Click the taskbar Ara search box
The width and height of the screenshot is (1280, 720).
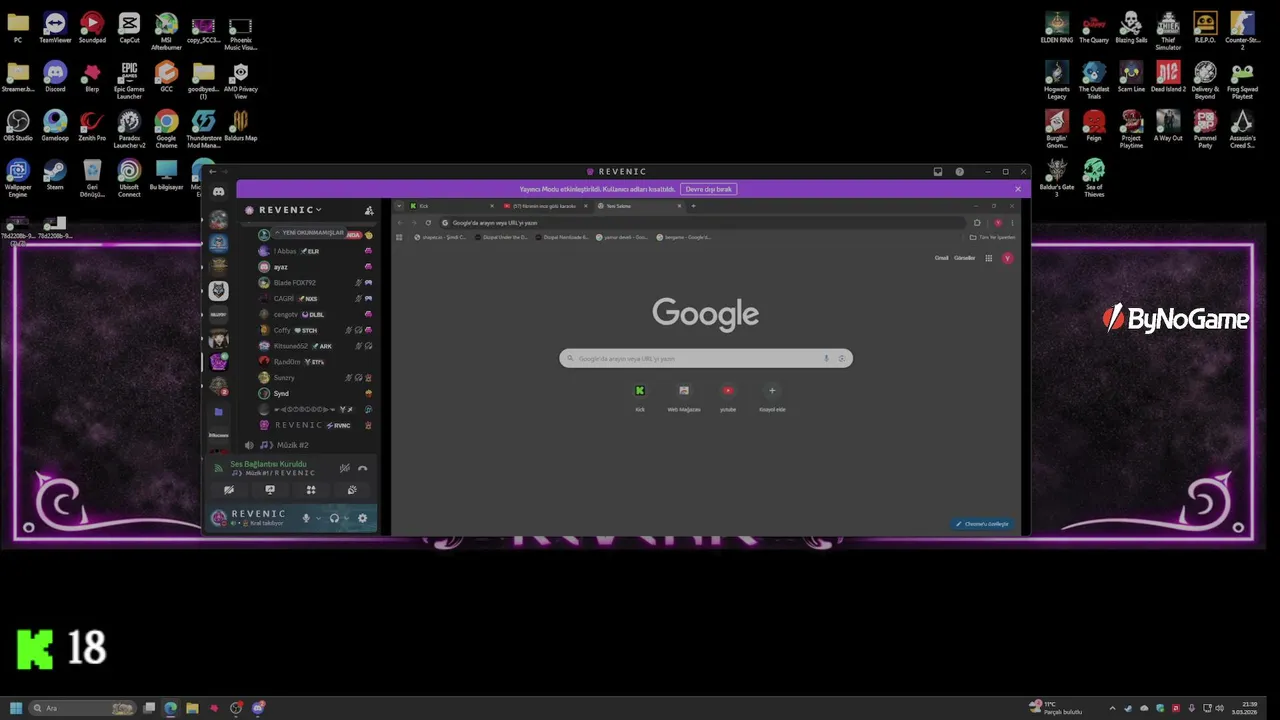[x=82, y=708]
